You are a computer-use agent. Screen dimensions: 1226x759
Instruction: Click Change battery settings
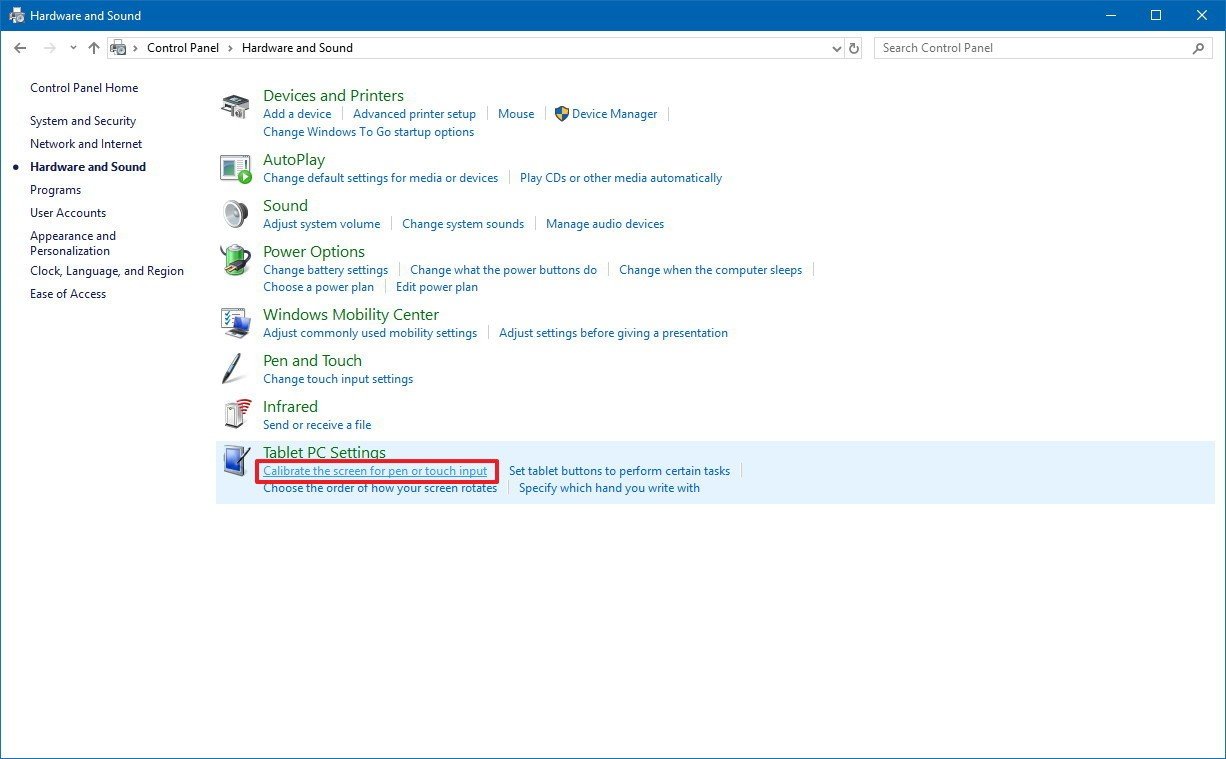click(x=325, y=270)
